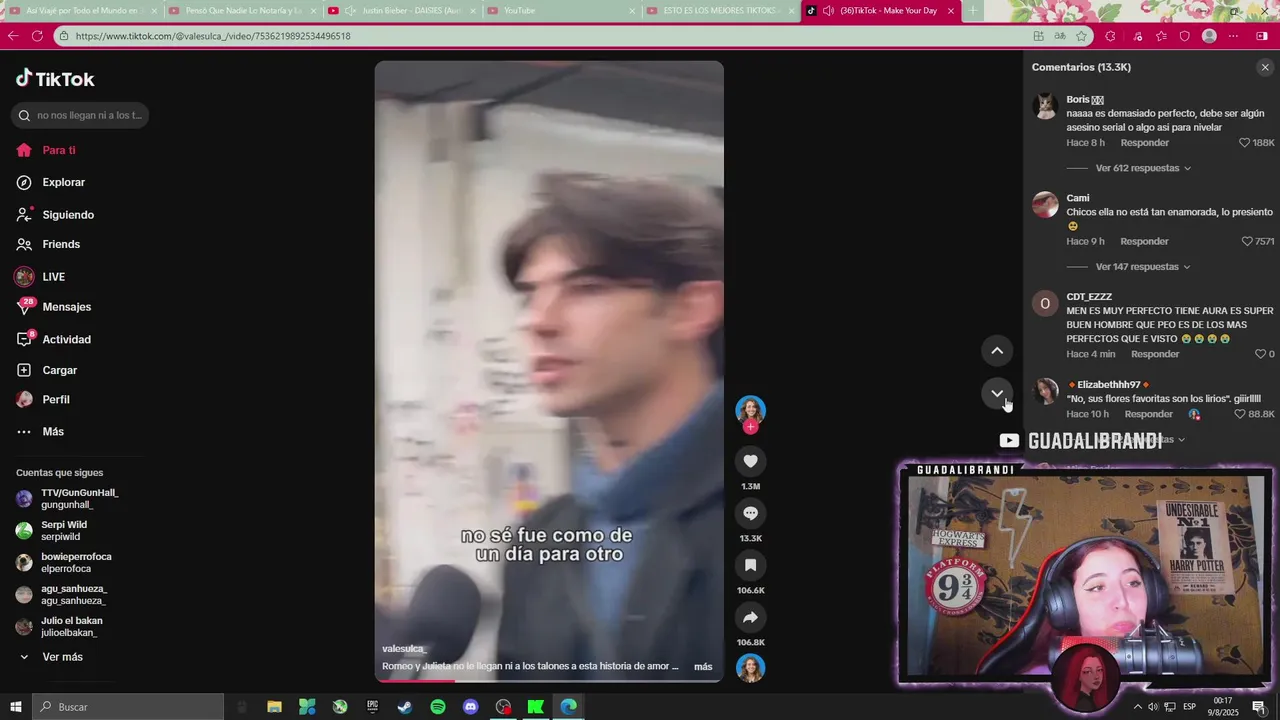Click the TikTok logo
This screenshot has width=1280, height=720.
tap(55, 79)
